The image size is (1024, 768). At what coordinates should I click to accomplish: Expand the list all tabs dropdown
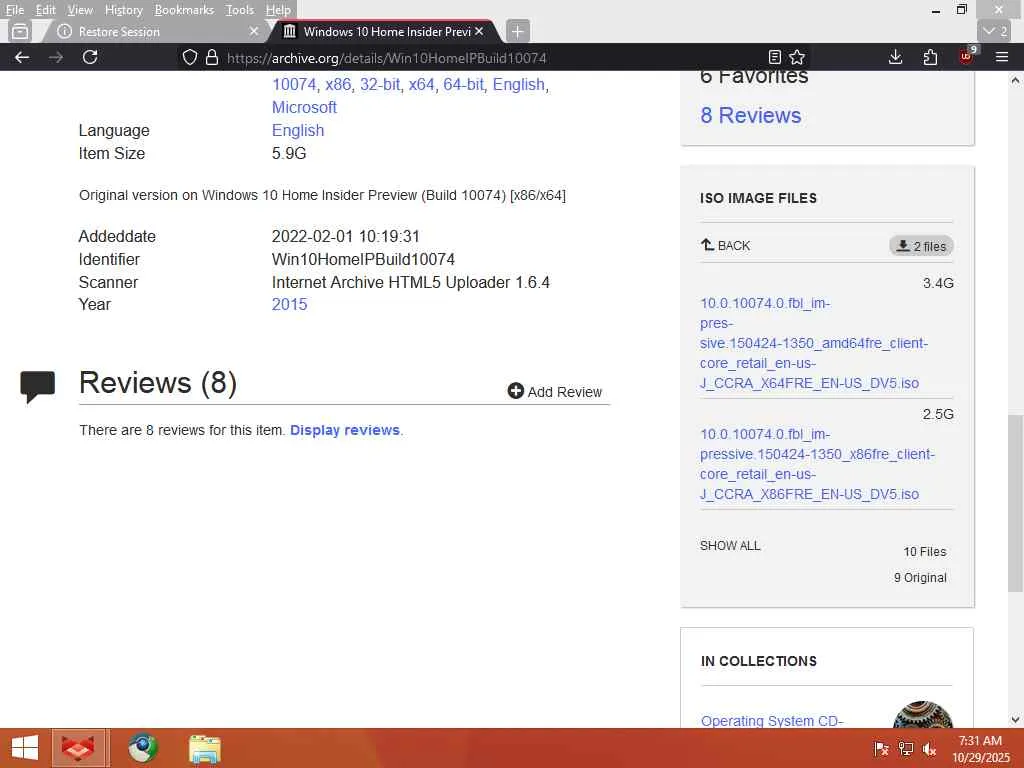pyautogui.click(x=995, y=31)
